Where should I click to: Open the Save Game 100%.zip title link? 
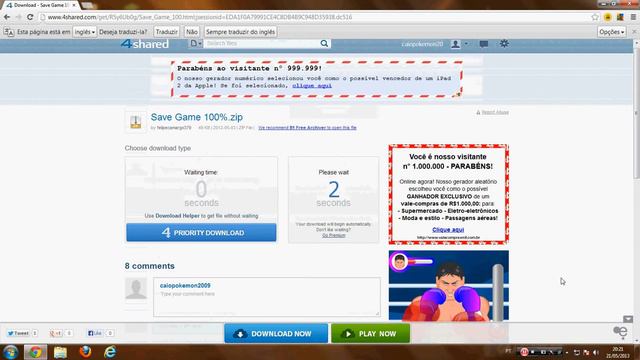point(197,117)
